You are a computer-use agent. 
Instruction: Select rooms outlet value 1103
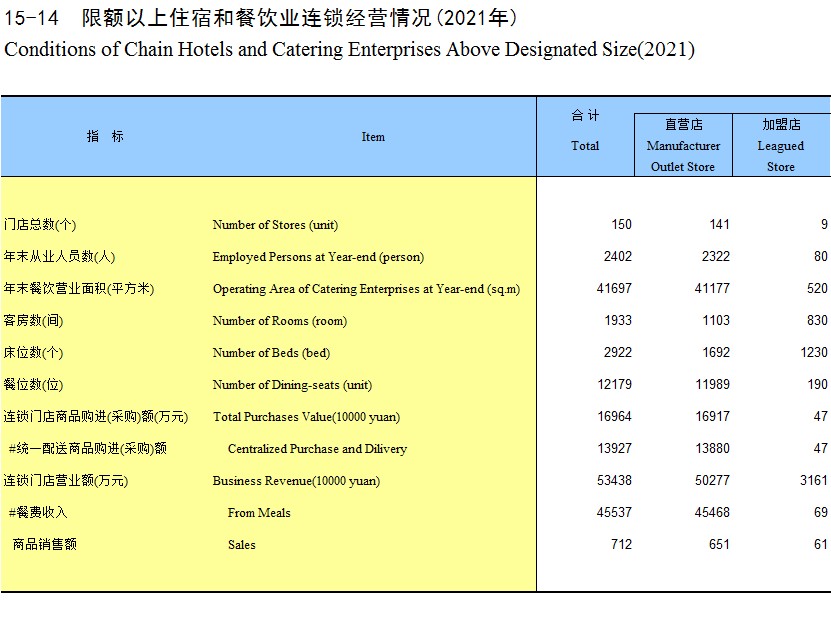[x=716, y=320]
